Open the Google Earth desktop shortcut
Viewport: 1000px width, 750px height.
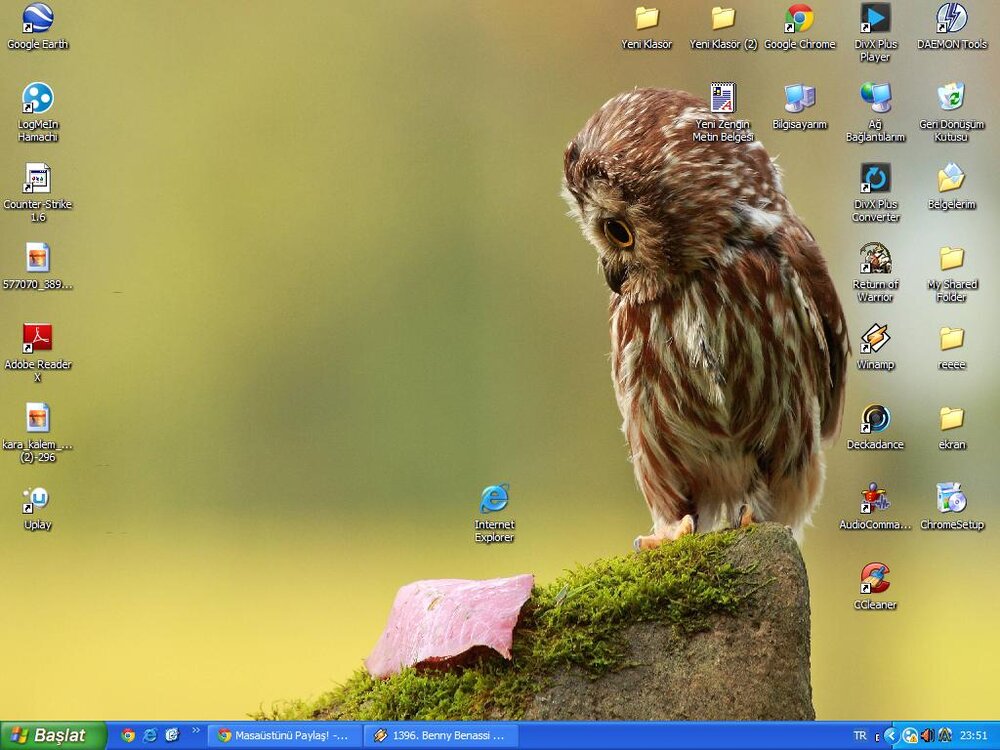(x=37, y=19)
